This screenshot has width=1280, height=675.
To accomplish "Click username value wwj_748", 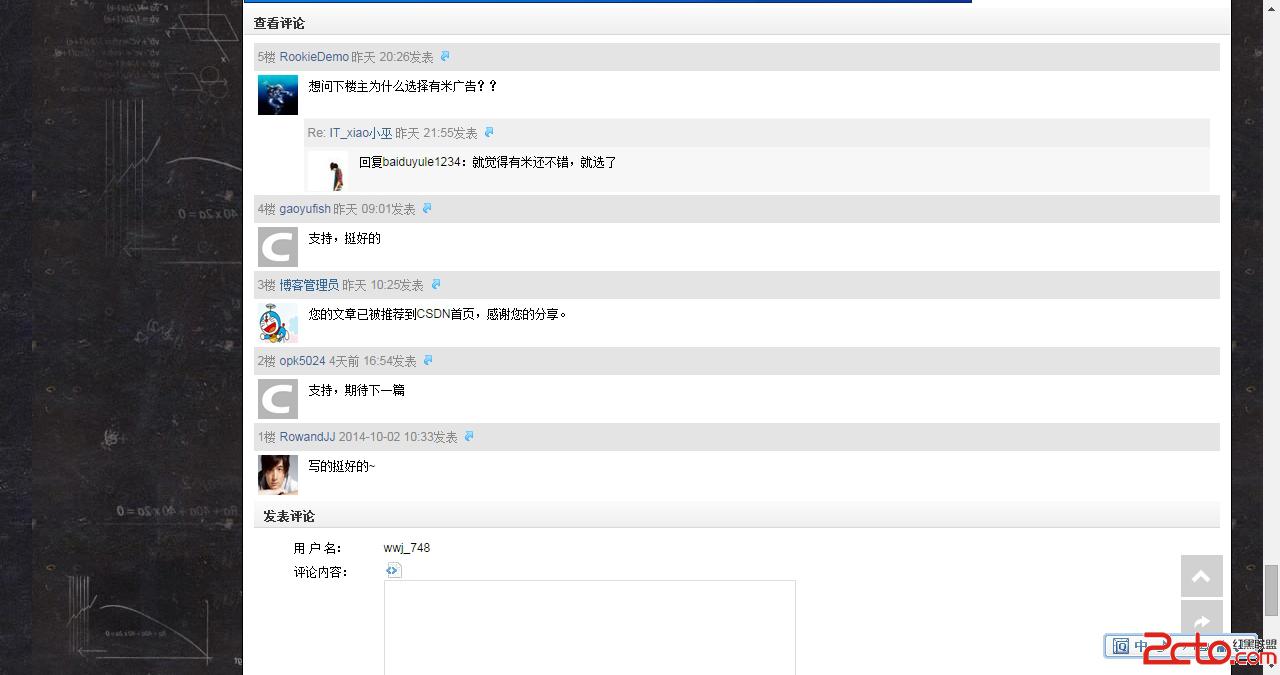I will pyautogui.click(x=407, y=548).
